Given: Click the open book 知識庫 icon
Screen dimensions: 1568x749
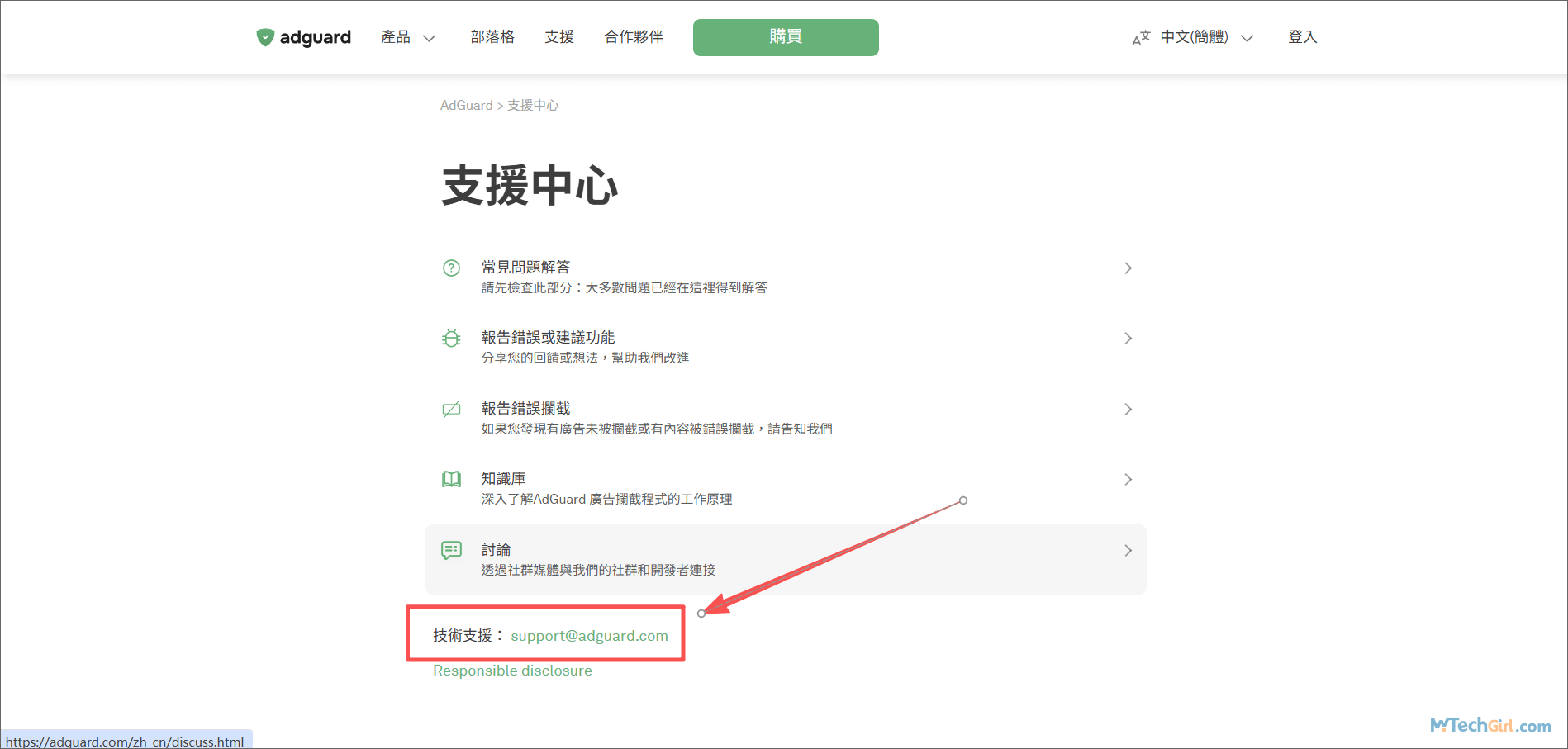Looking at the screenshot, I should tap(451, 480).
